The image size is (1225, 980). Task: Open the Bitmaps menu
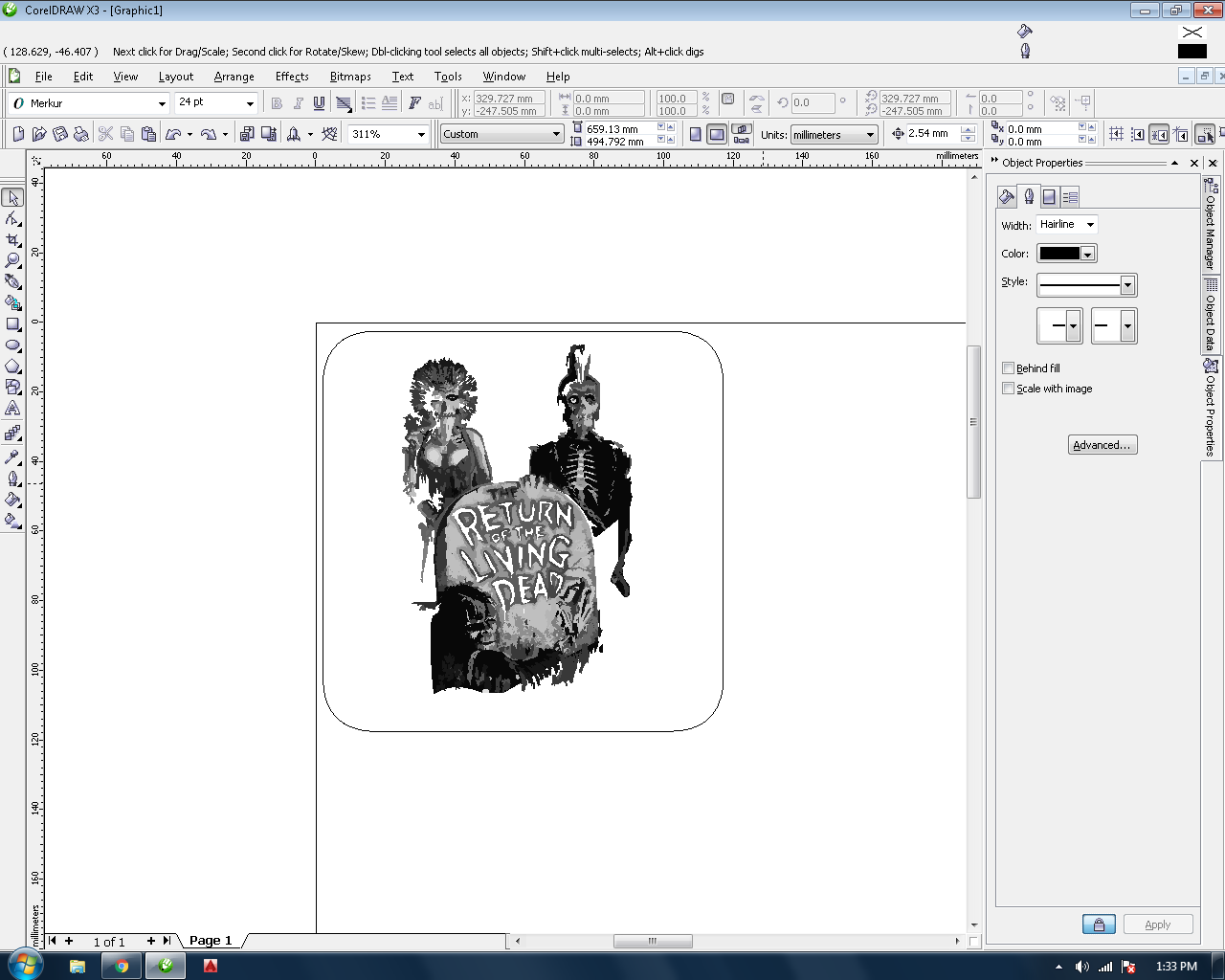click(350, 77)
